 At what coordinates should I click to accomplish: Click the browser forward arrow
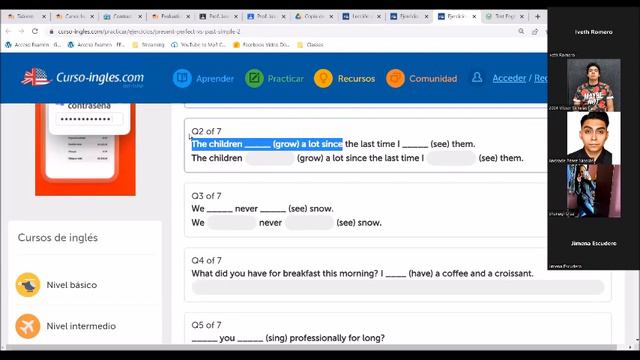coord(21,31)
